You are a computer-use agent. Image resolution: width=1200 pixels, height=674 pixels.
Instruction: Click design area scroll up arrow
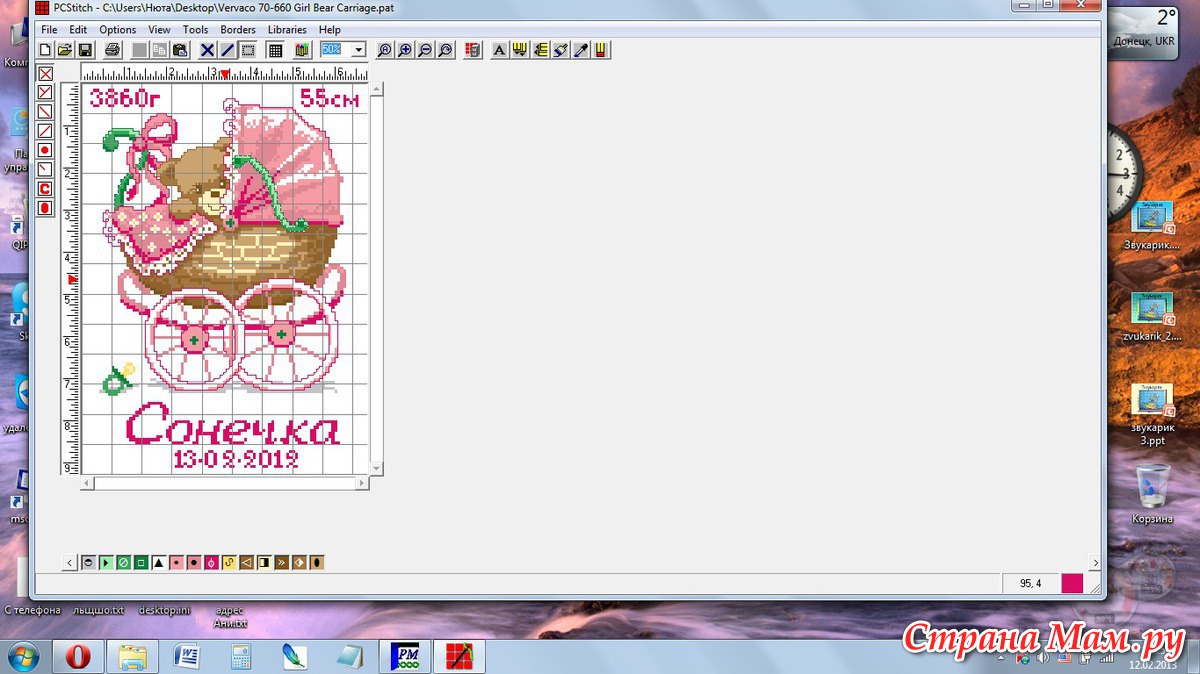pyautogui.click(x=376, y=89)
